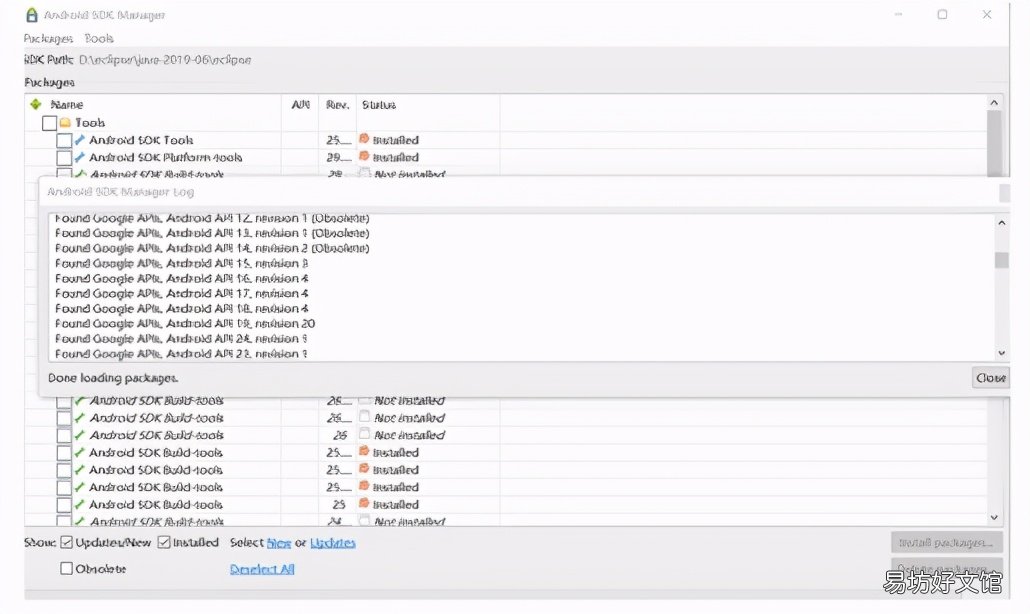This screenshot has height=614, width=1030.
Task: Open the Packages menu
Action: click(48, 39)
